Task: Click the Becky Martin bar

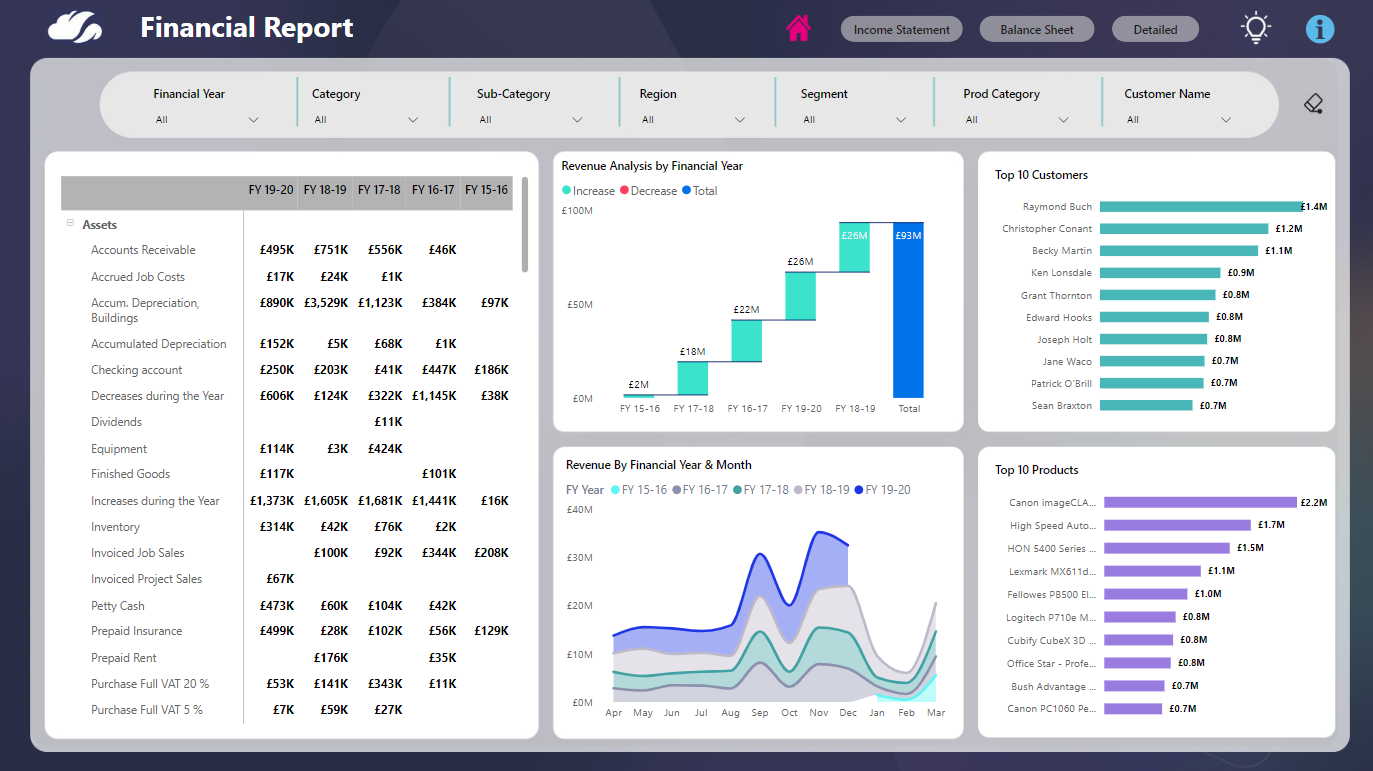Action: point(1179,250)
